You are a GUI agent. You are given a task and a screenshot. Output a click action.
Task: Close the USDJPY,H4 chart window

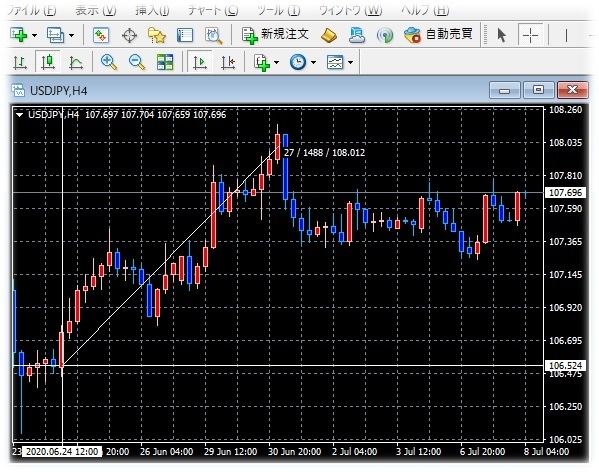pos(572,90)
